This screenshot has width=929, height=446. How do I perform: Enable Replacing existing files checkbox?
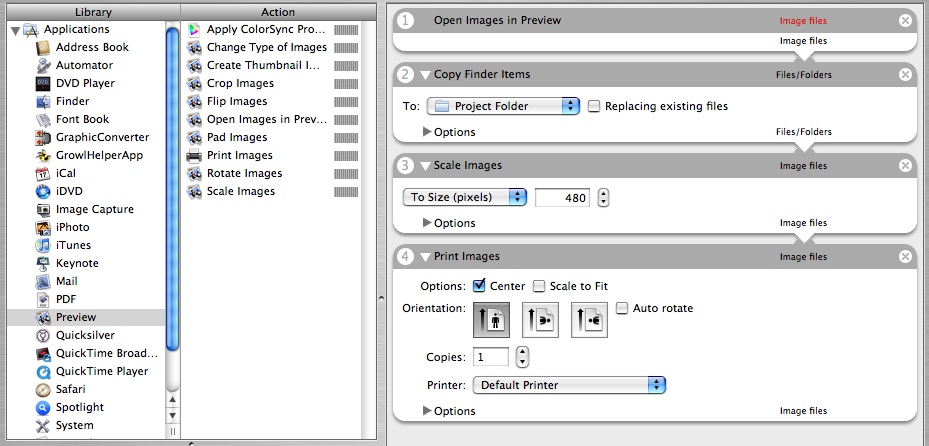coord(594,107)
